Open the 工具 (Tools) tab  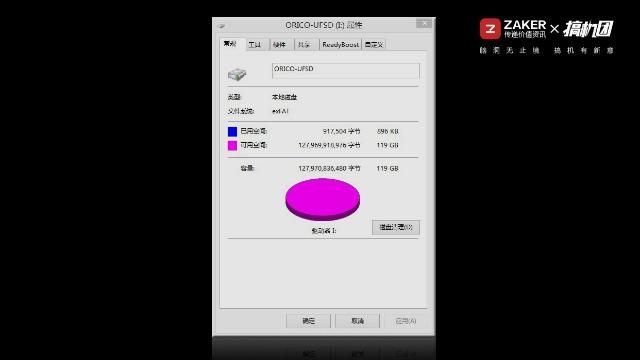255,44
